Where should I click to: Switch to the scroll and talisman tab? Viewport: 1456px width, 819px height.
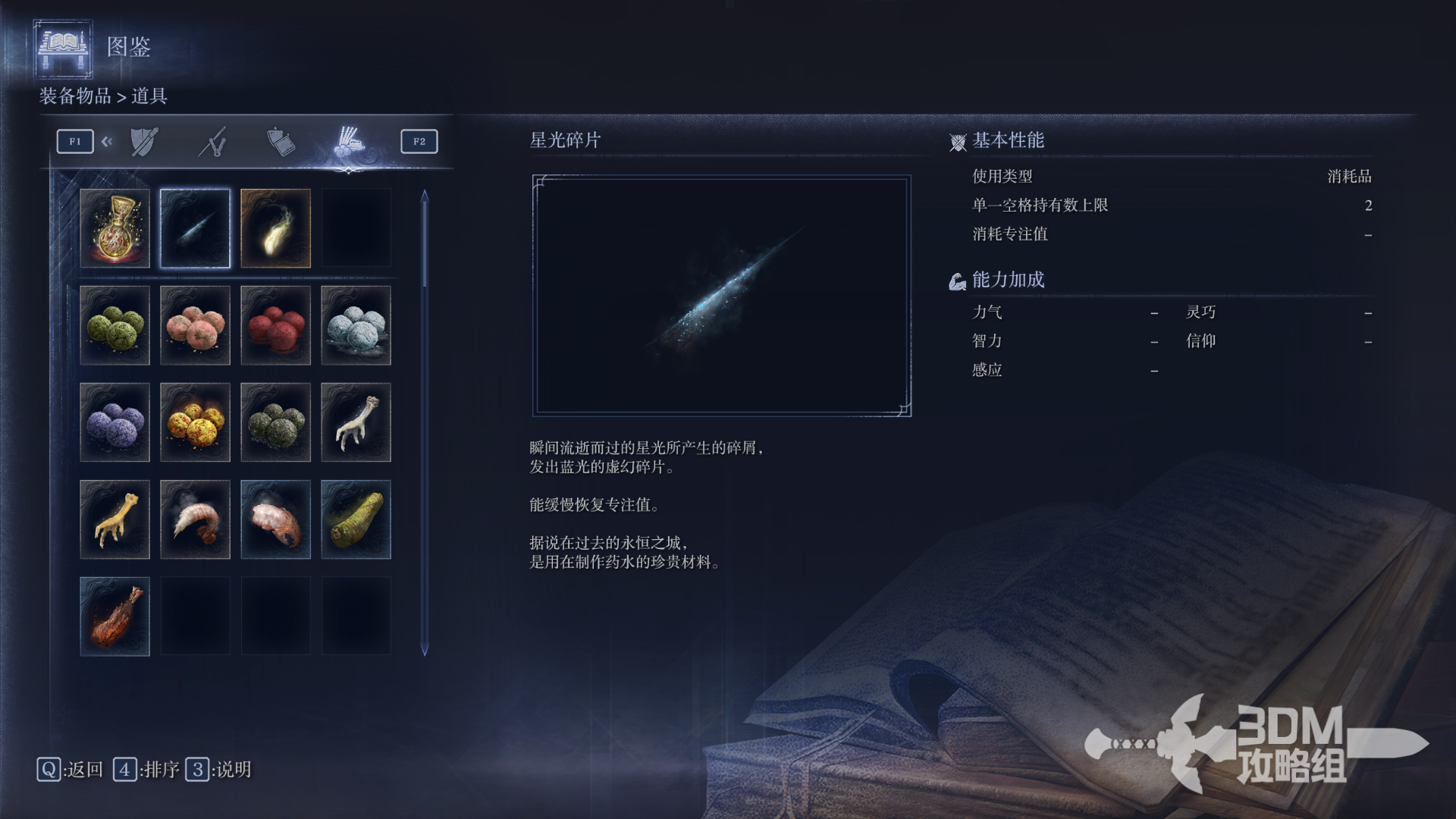[281, 142]
